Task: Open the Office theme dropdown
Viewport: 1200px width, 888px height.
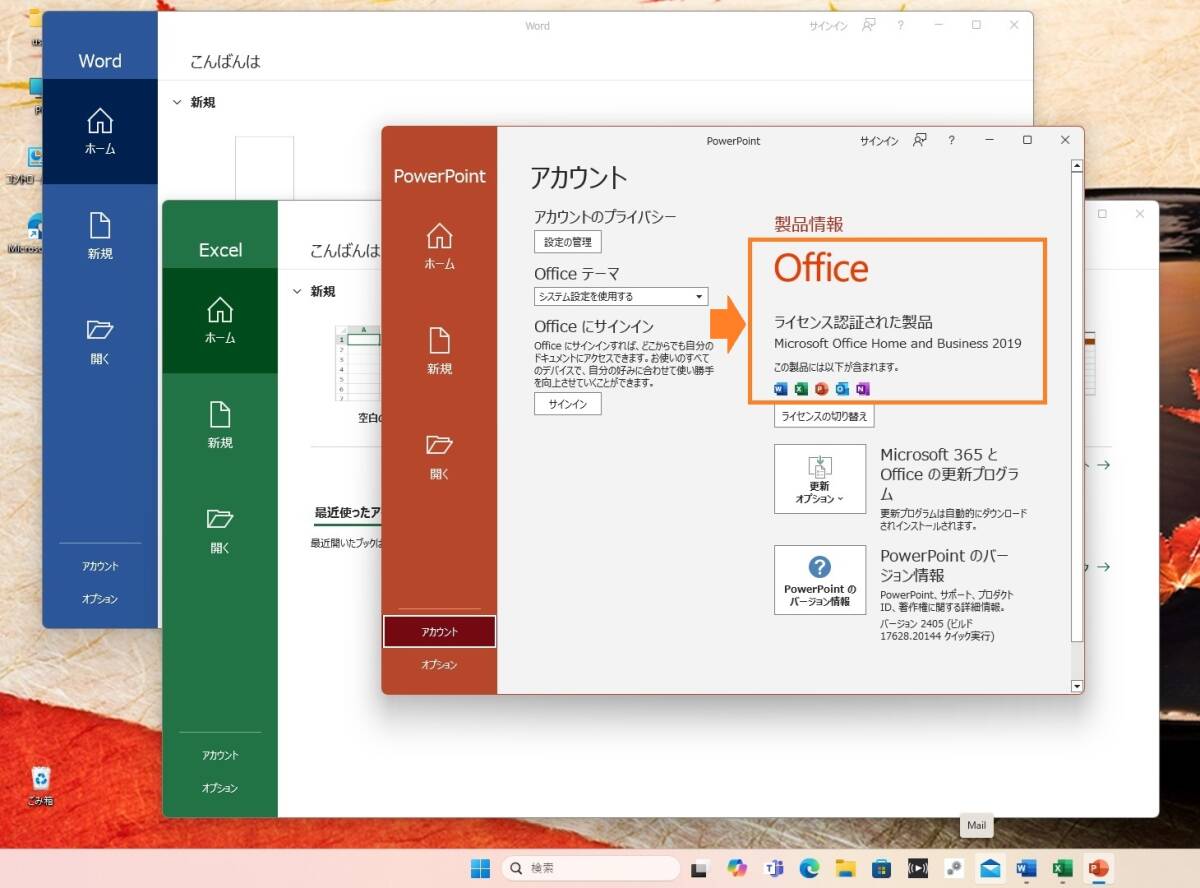Action: [621, 297]
